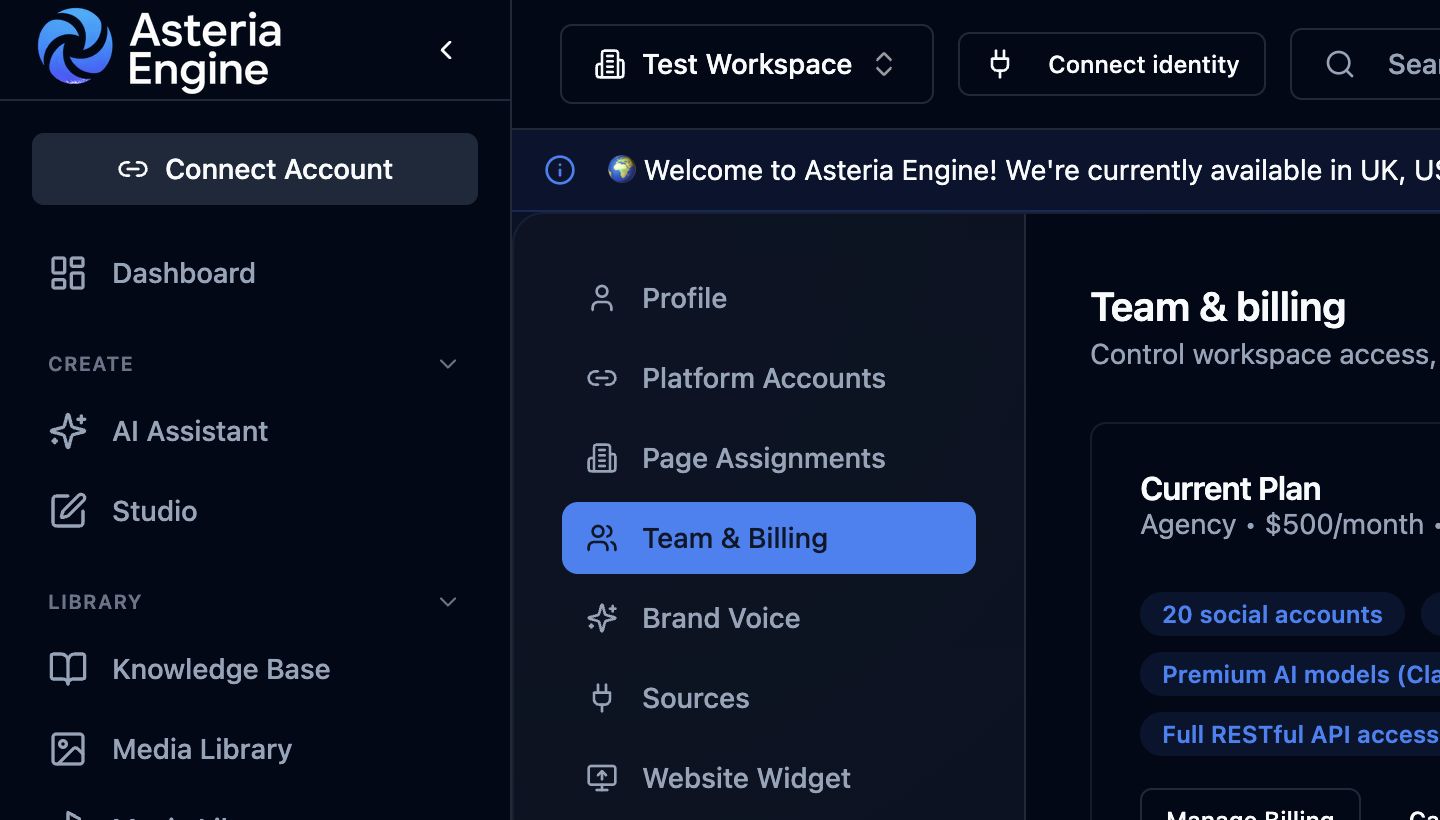Select the Team & Billing tab
1440x820 pixels.
tap(769, 538)
